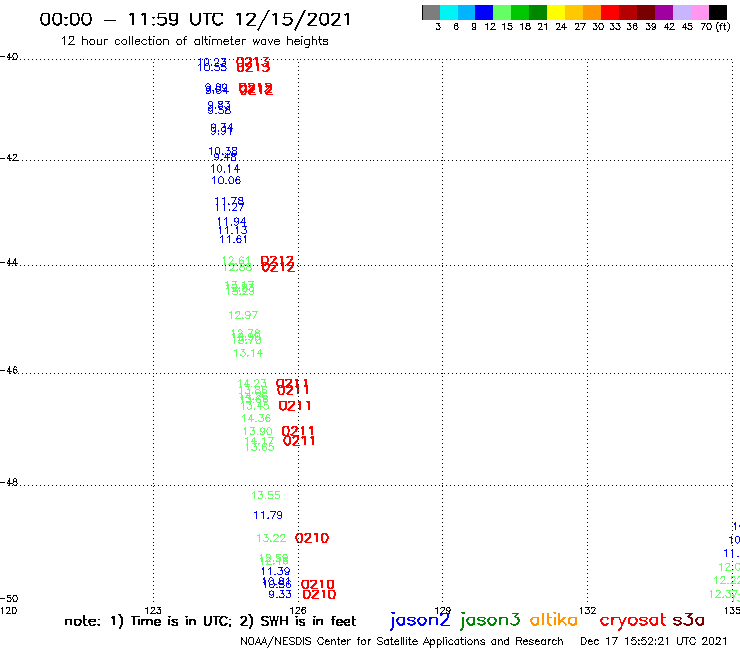Screen dimensions: 740x650
Task: Select the purple legend color box
Action: pyautogui.click(x=664, y=12)
